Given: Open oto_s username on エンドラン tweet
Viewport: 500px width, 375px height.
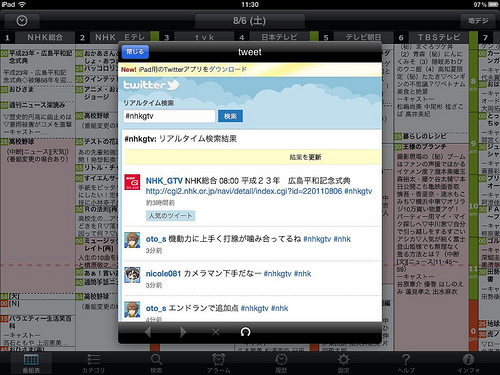Looking at the screenshot, I should click(x=156, y=308).
